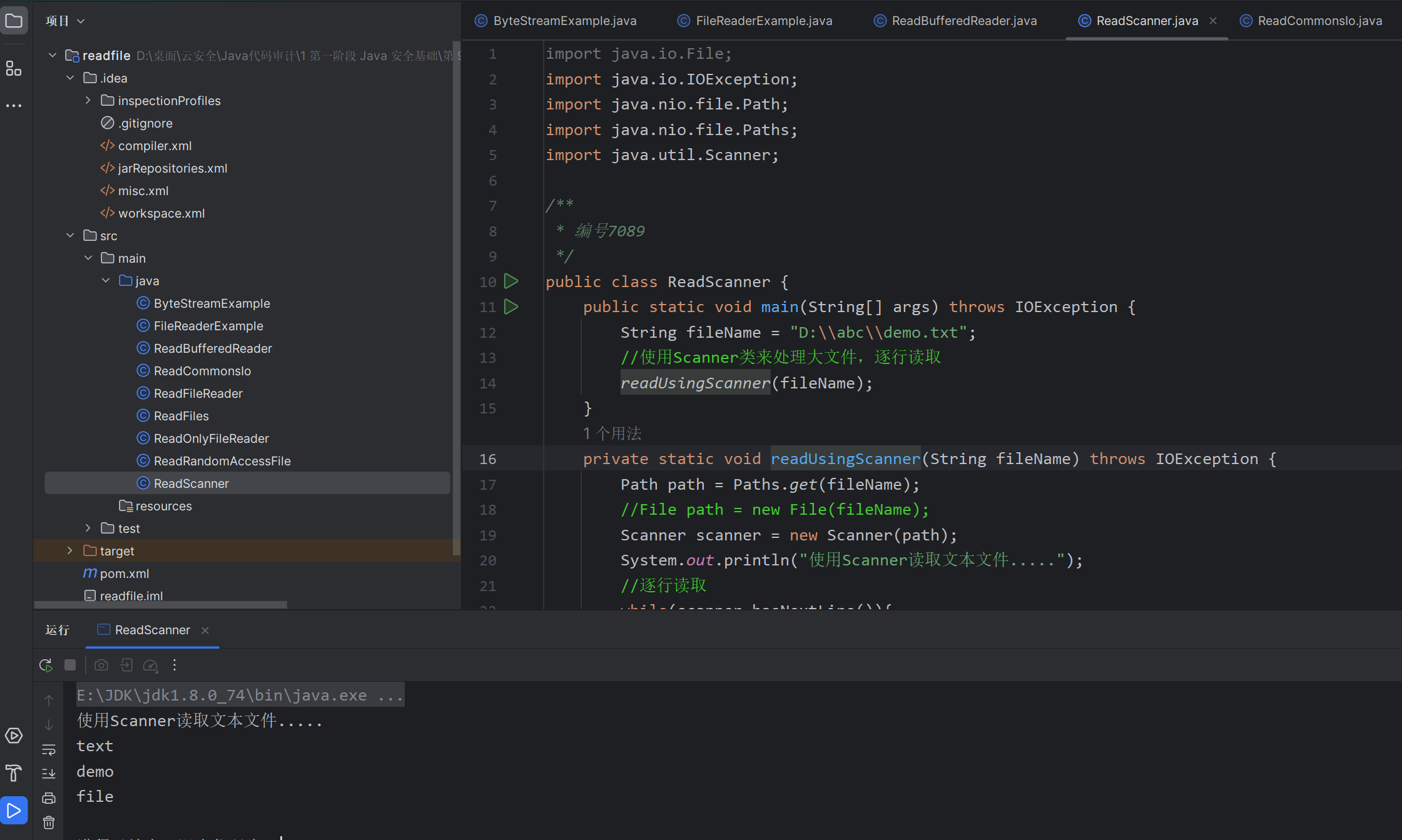
Task: Click the Clear All trash icon in console
Action: pos(49,822)
